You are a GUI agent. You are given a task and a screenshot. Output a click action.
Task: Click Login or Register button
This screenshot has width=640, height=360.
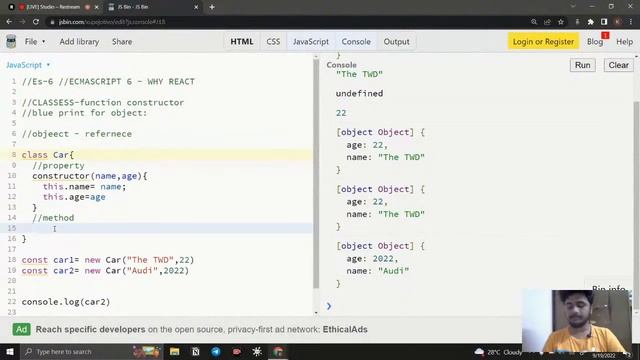click(543, 42)
